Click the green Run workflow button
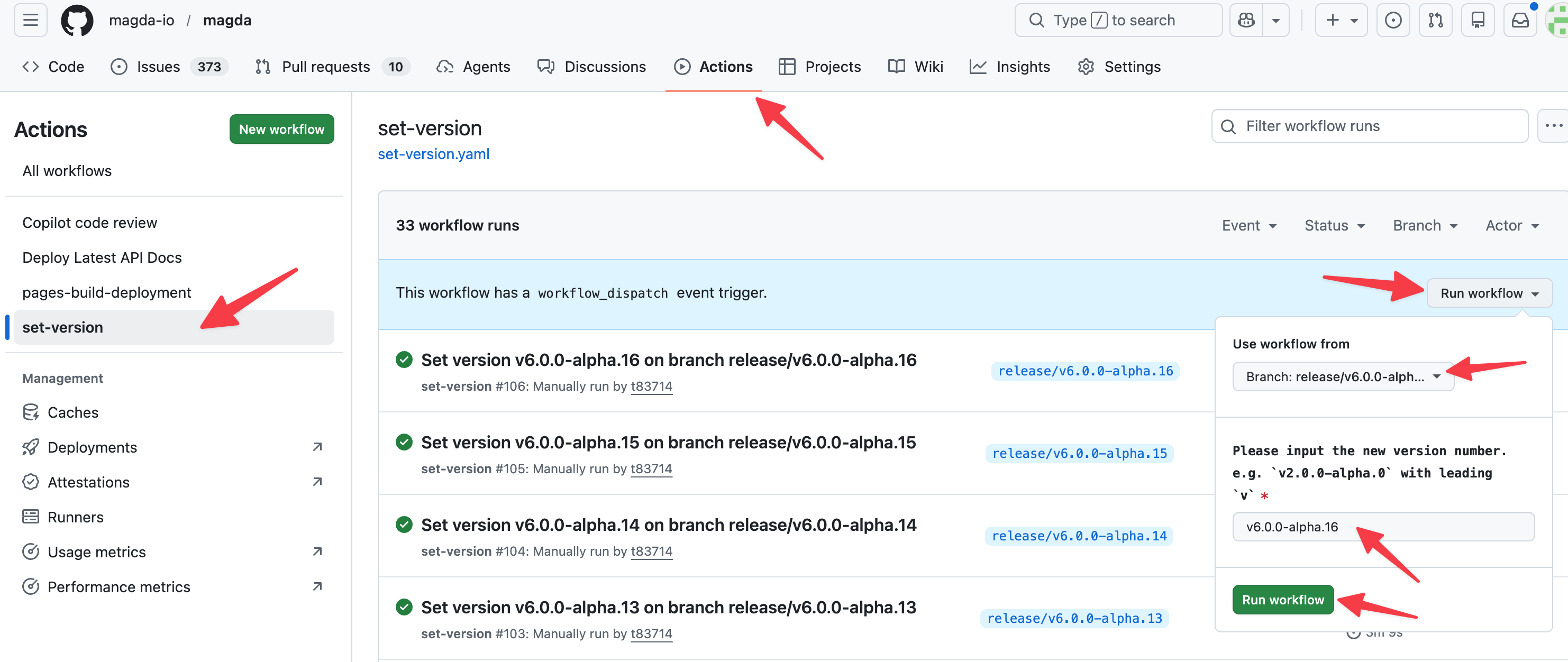 click(1282, 600)
